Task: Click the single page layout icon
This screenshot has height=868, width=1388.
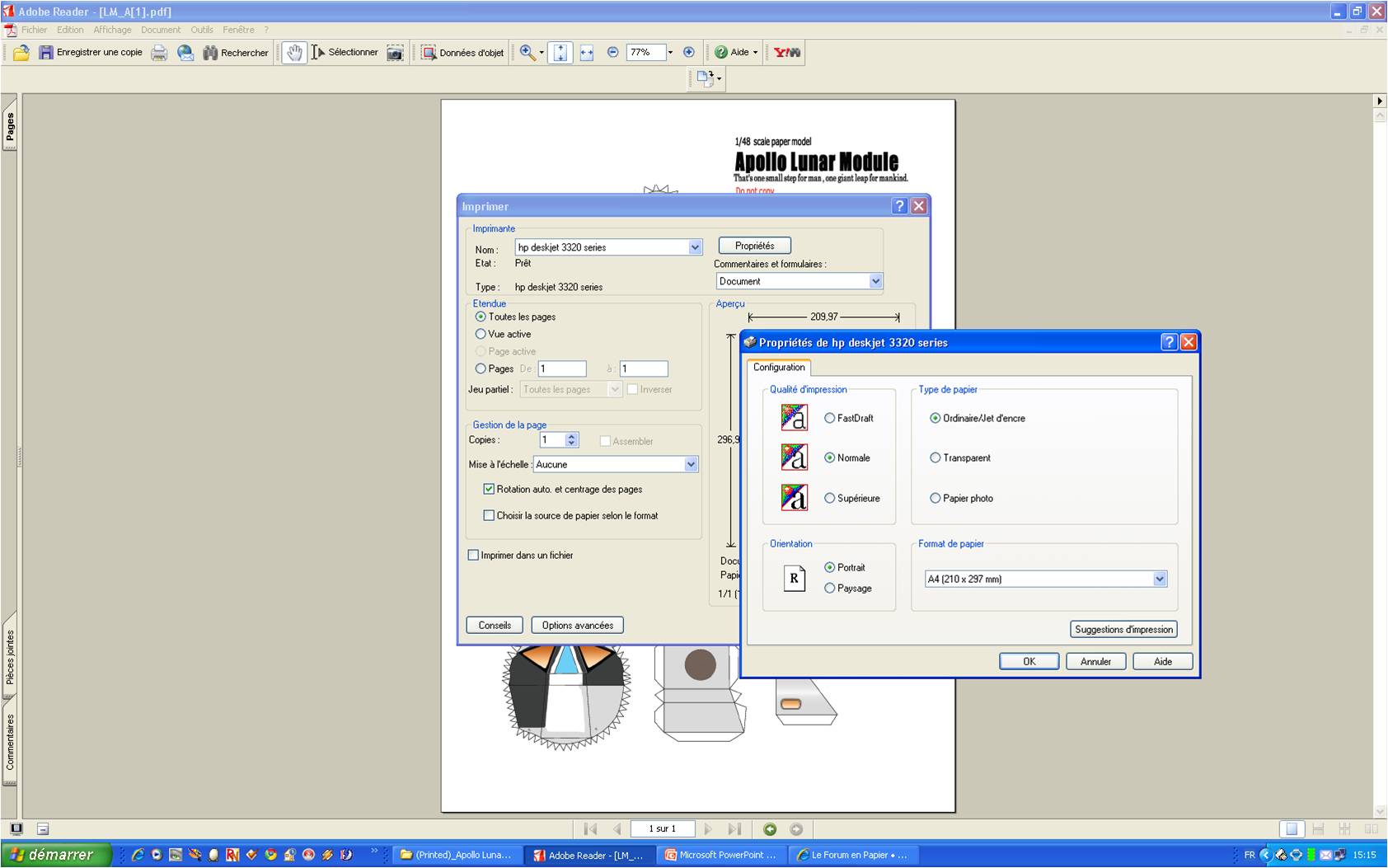Action: coord(1292,829)
